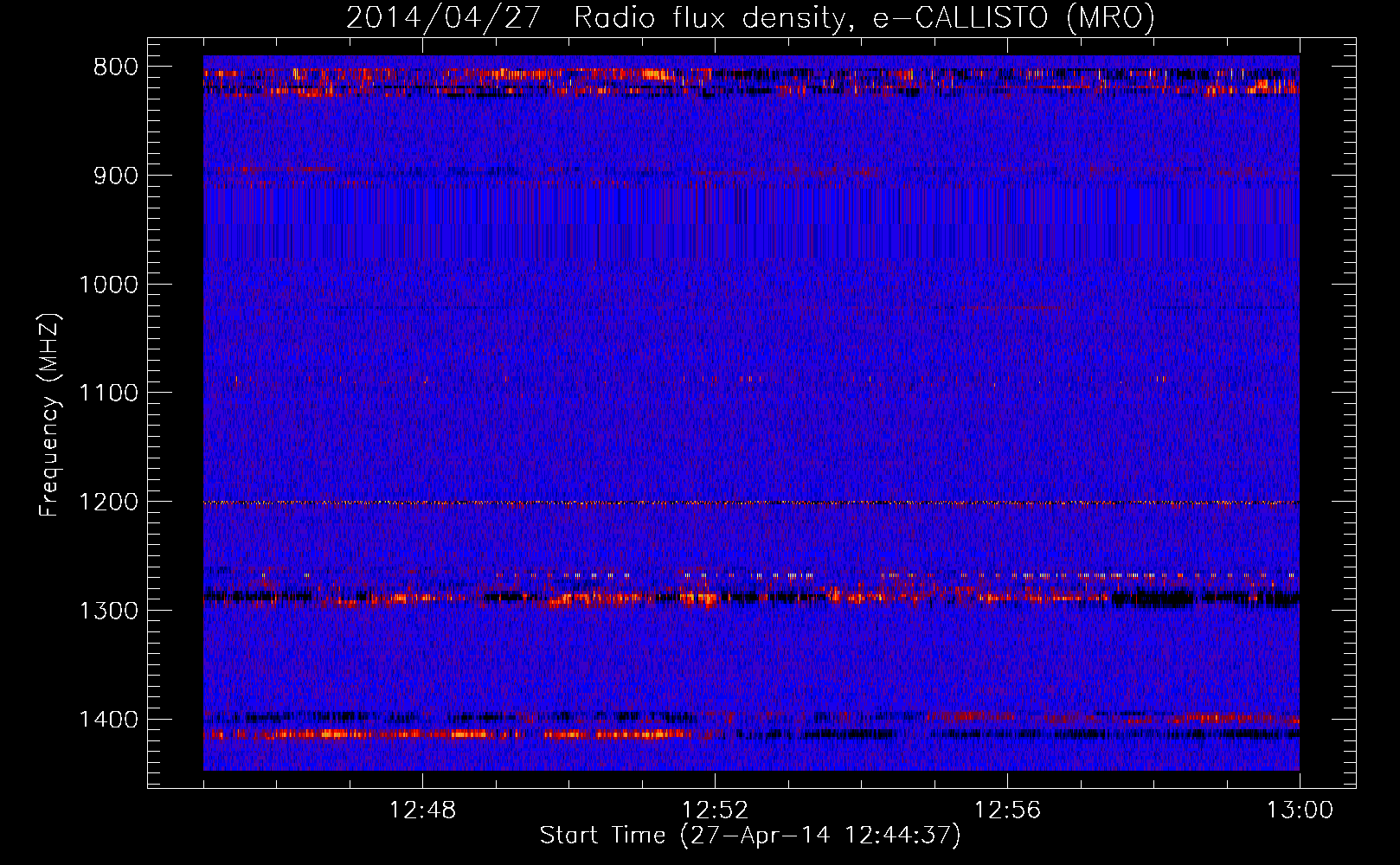Viewport: 1400px width, 865px height.
Task: Click the '1400' frequency axis label
Action: [x=108, y=720]
